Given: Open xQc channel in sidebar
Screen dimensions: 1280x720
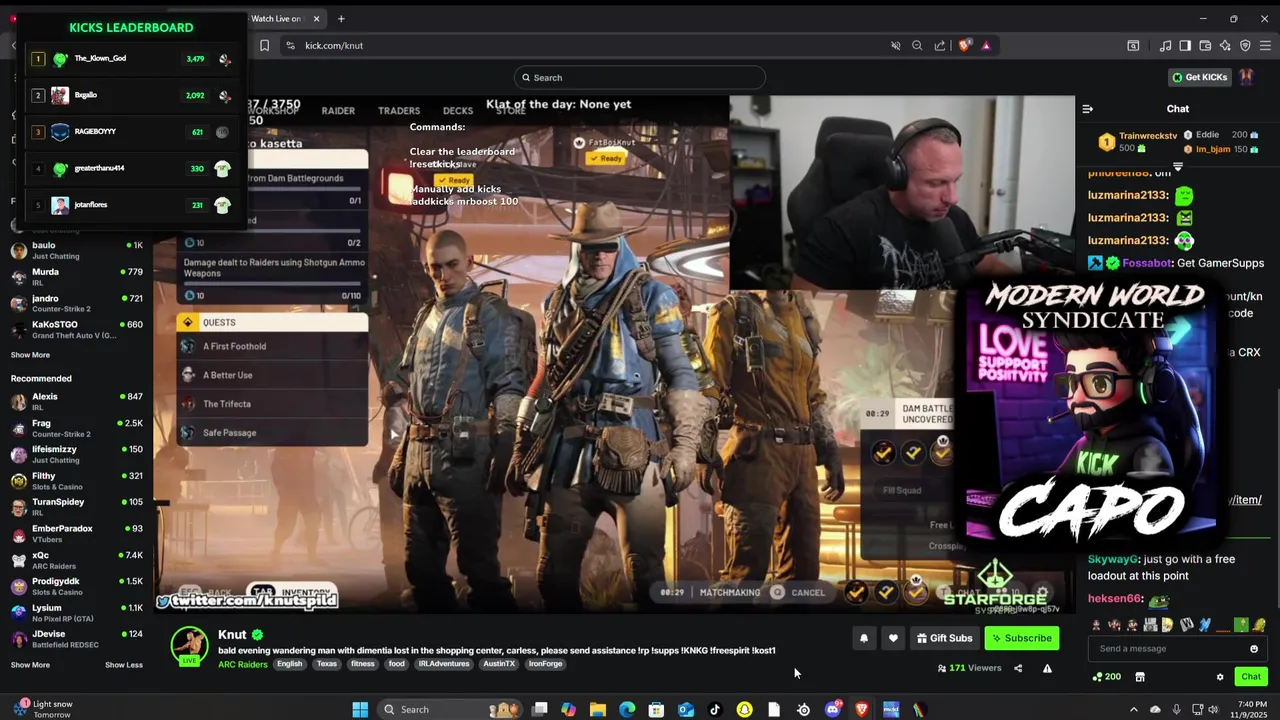Looking at the screenshot, I should [x=76, y=559].
